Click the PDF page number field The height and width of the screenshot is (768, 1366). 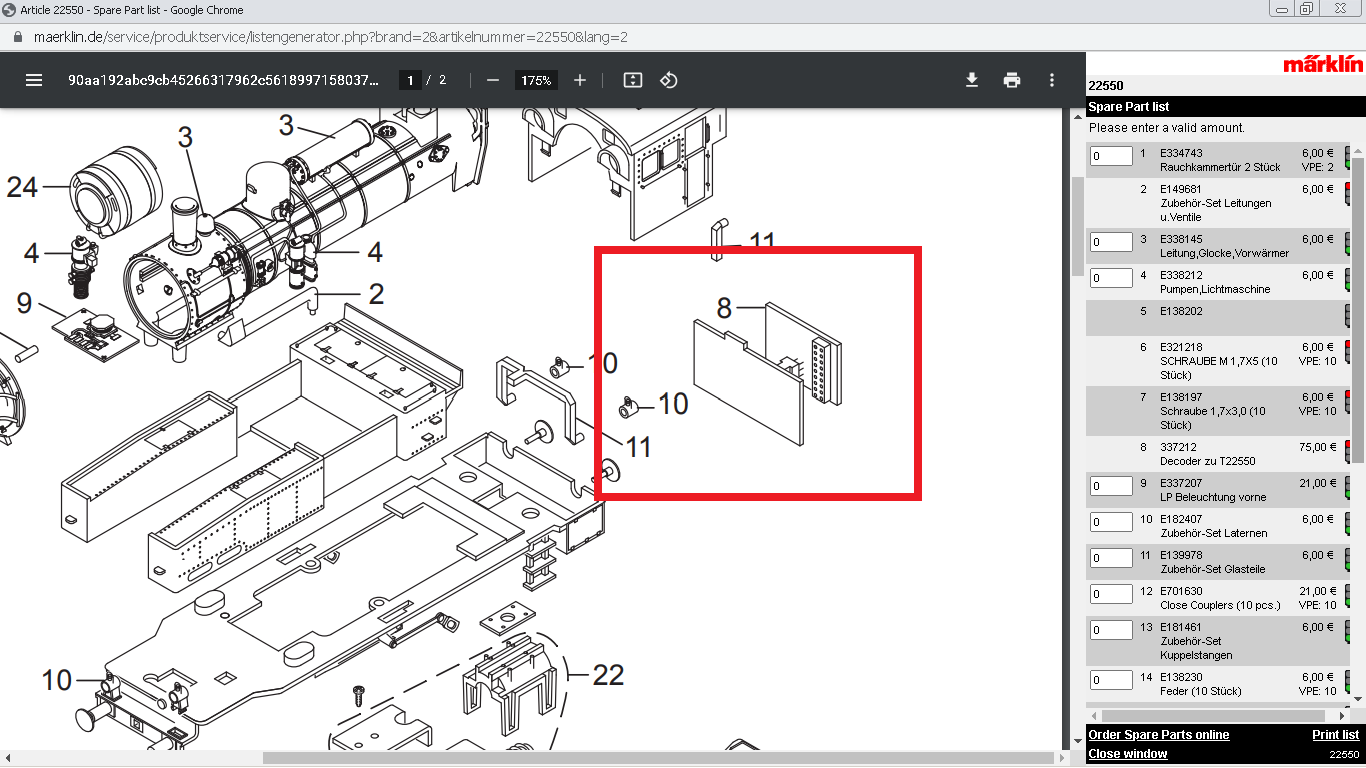pos(409,80)
